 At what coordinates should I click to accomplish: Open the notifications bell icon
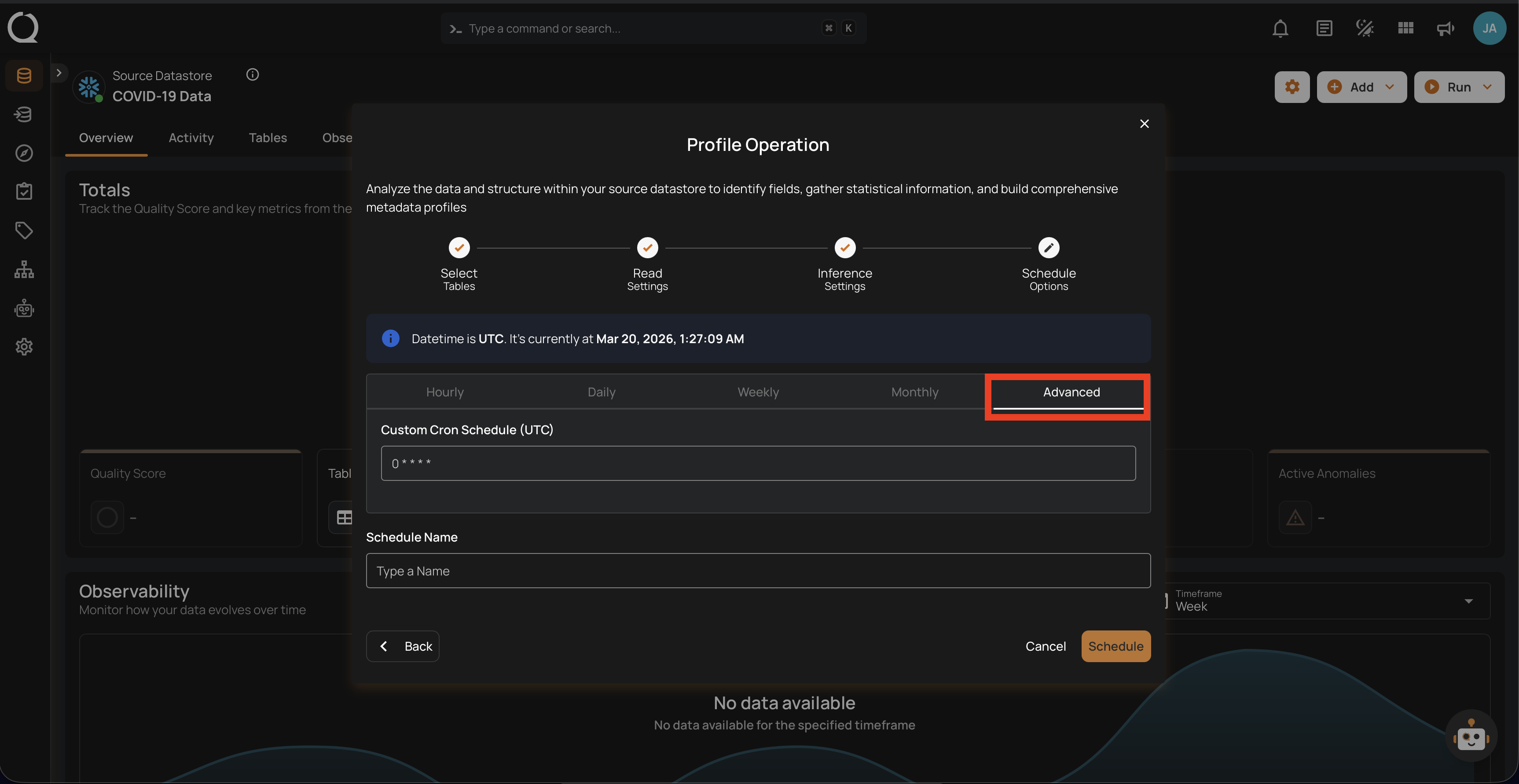click(1280, 28)
